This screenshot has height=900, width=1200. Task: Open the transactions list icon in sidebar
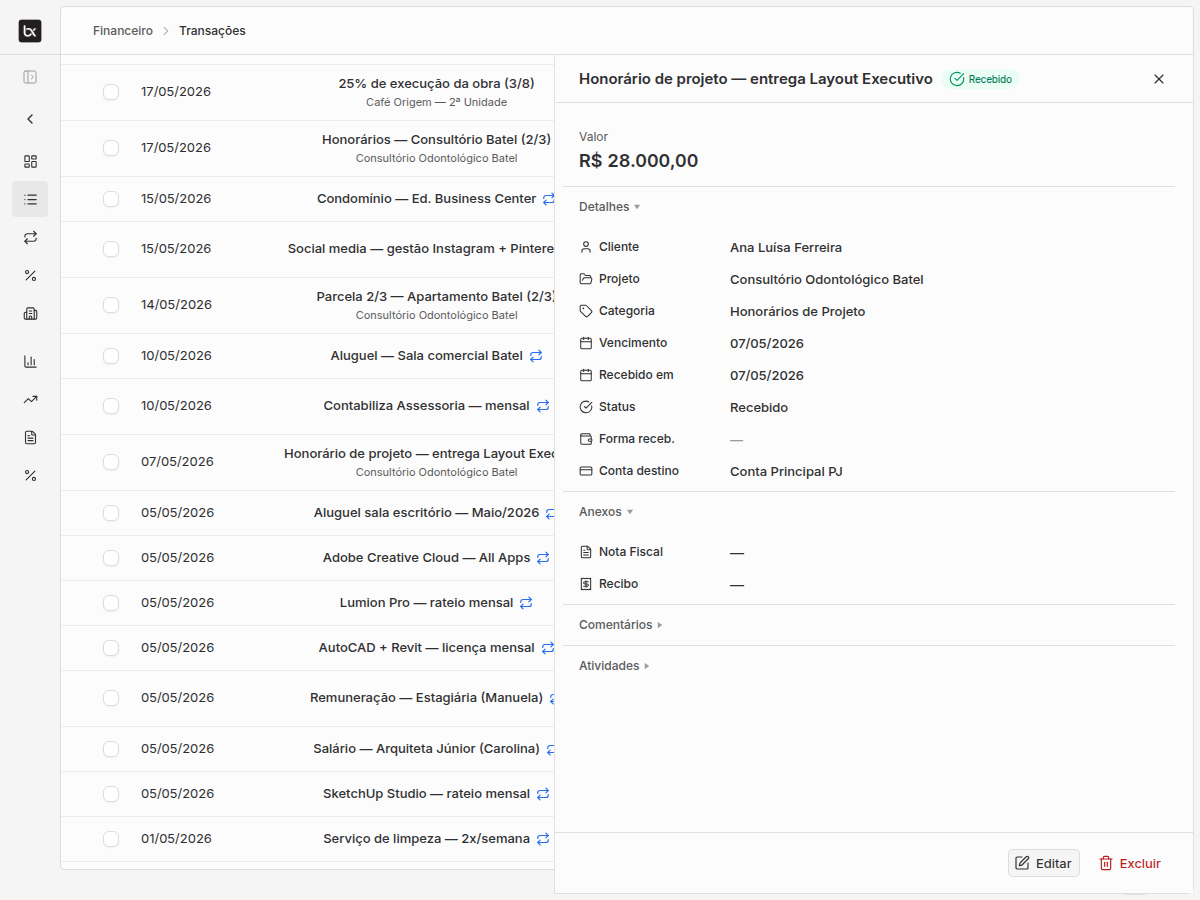click(x=30, y=199)
